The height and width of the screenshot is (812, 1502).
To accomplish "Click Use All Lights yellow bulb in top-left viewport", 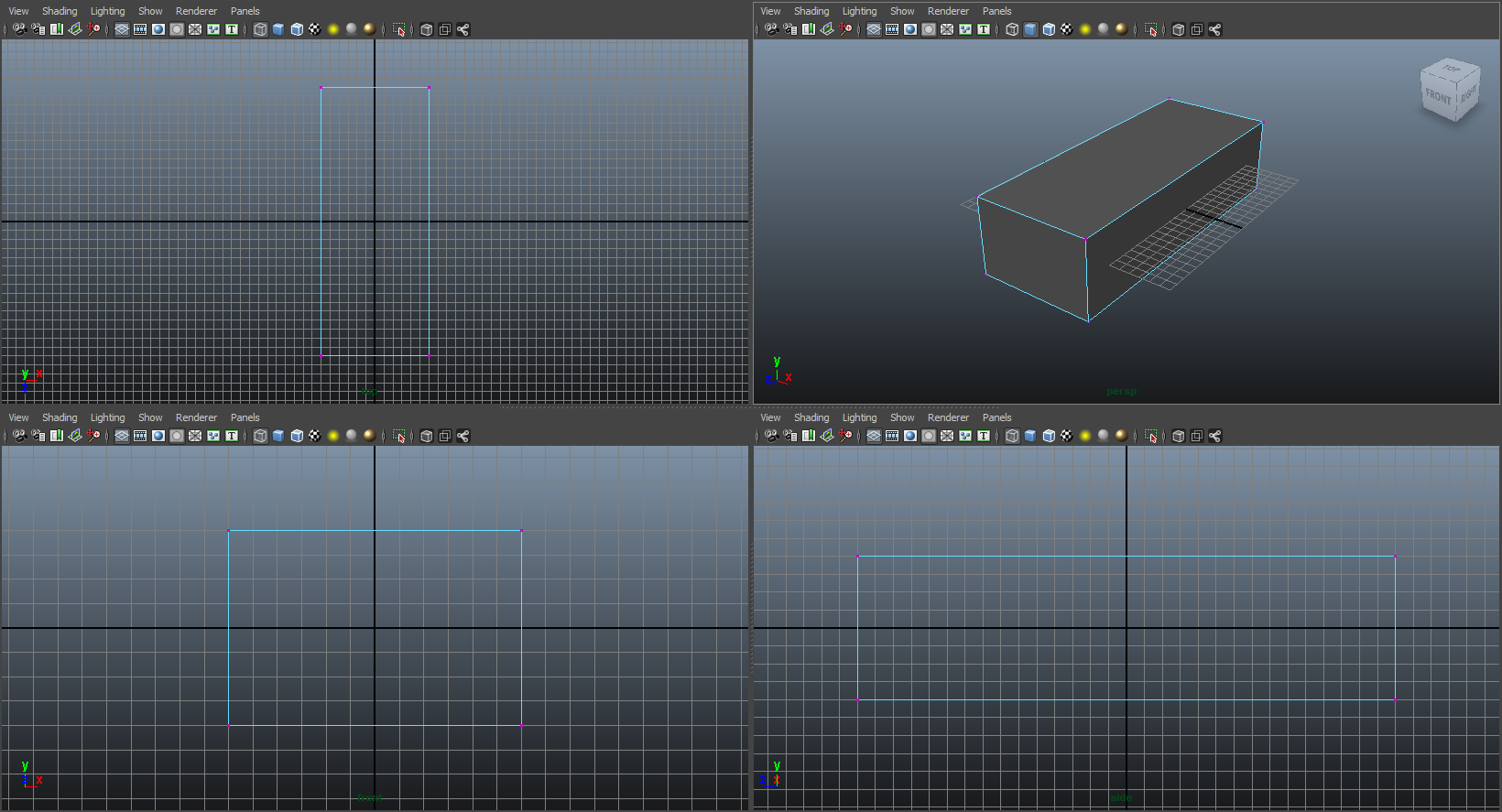I will [333, 29].
